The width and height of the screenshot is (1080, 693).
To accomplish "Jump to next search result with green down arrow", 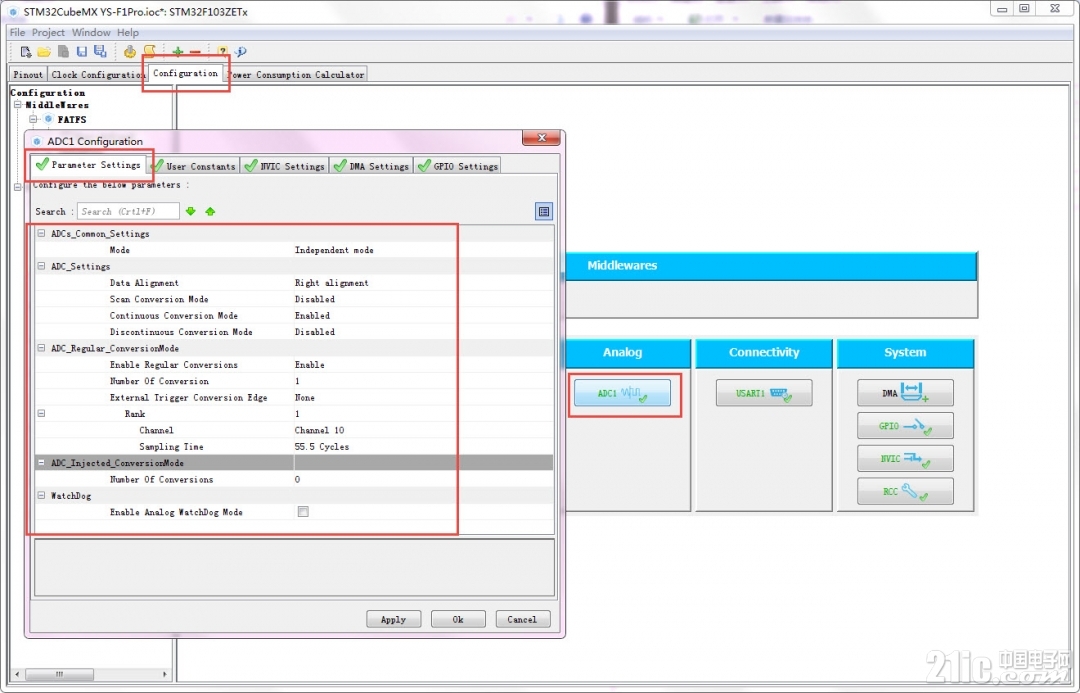I will [x=191, y=211].
